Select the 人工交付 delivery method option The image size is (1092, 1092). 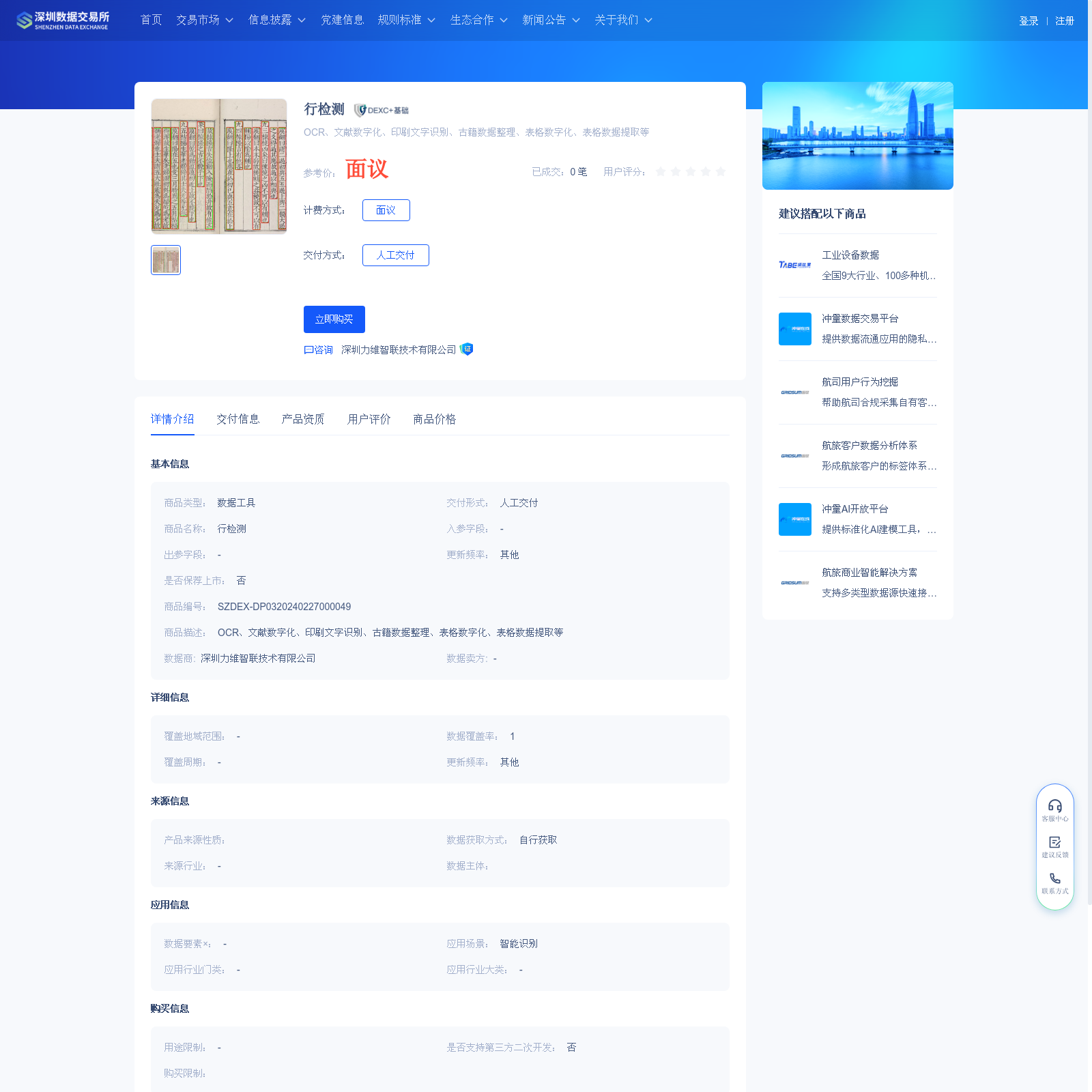pos(396,255)
